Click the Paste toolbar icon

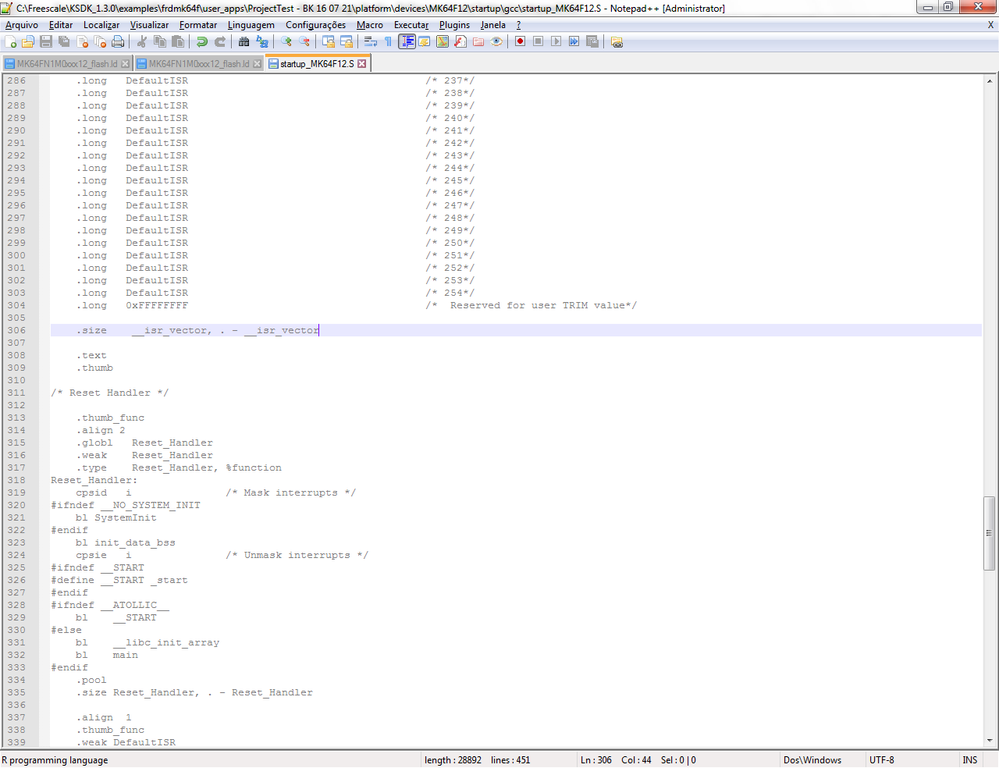[178, 42]
